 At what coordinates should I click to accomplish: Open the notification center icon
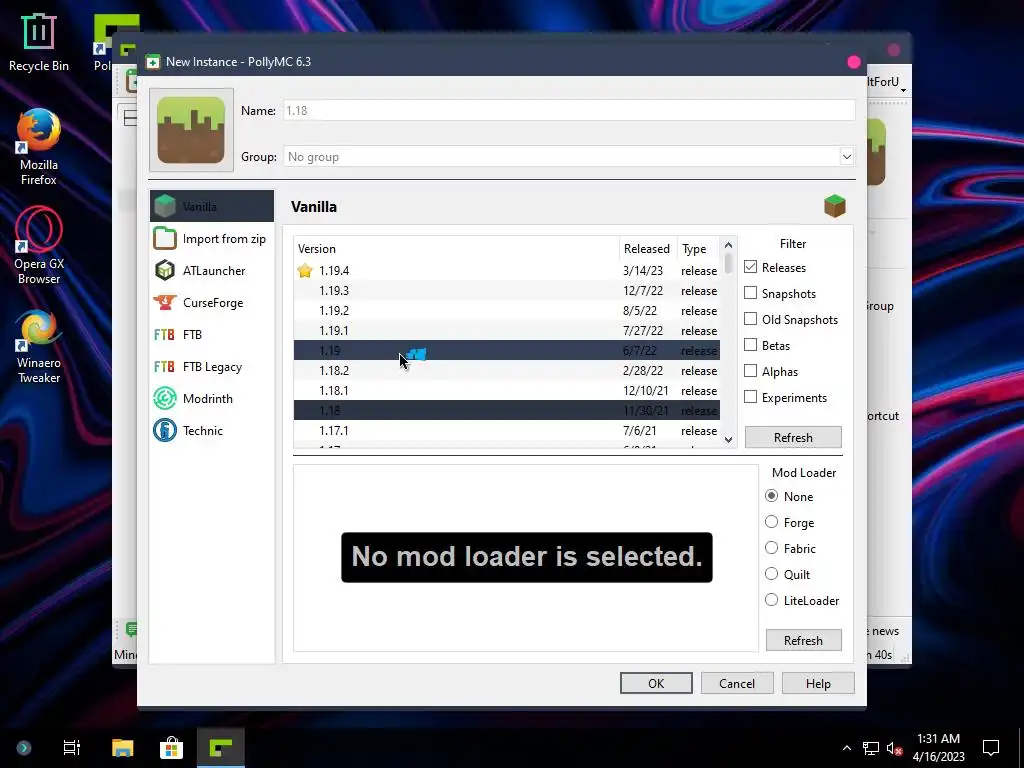[x=991, y=748]
